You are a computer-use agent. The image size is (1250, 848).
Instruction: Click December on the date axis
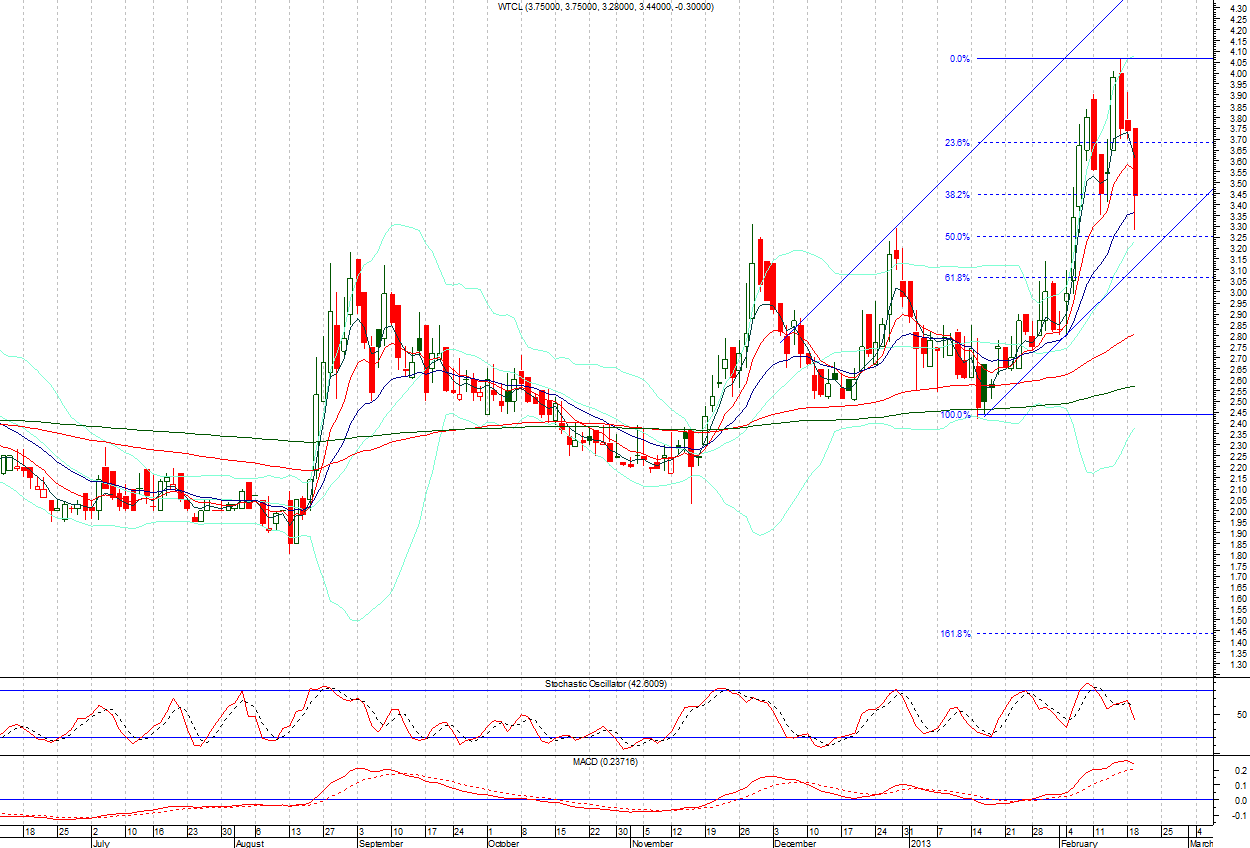tap(797, 843)
